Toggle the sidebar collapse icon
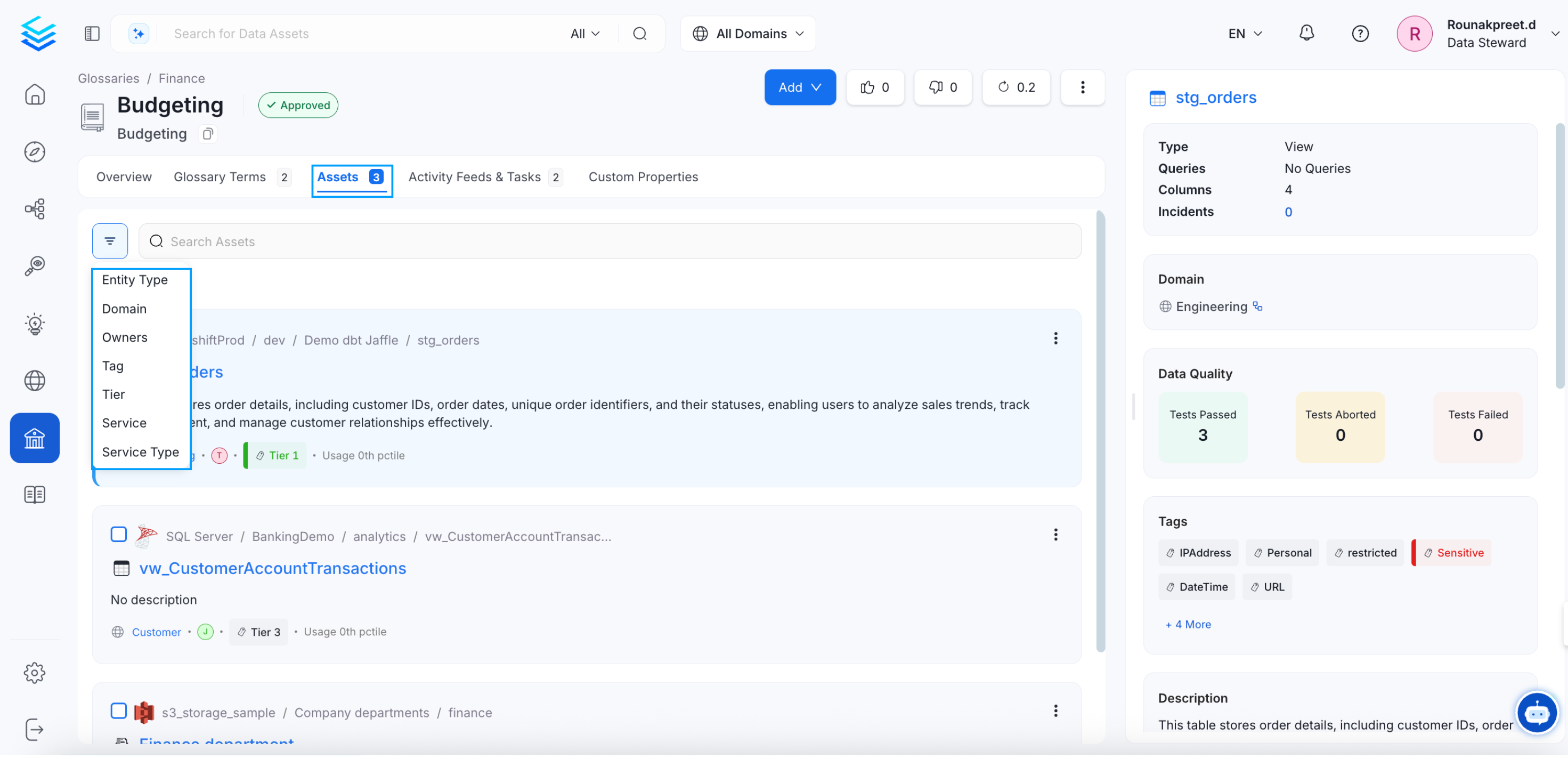Screen dimensions: 1568x759 pyautogui.click(x=92, y=34)
